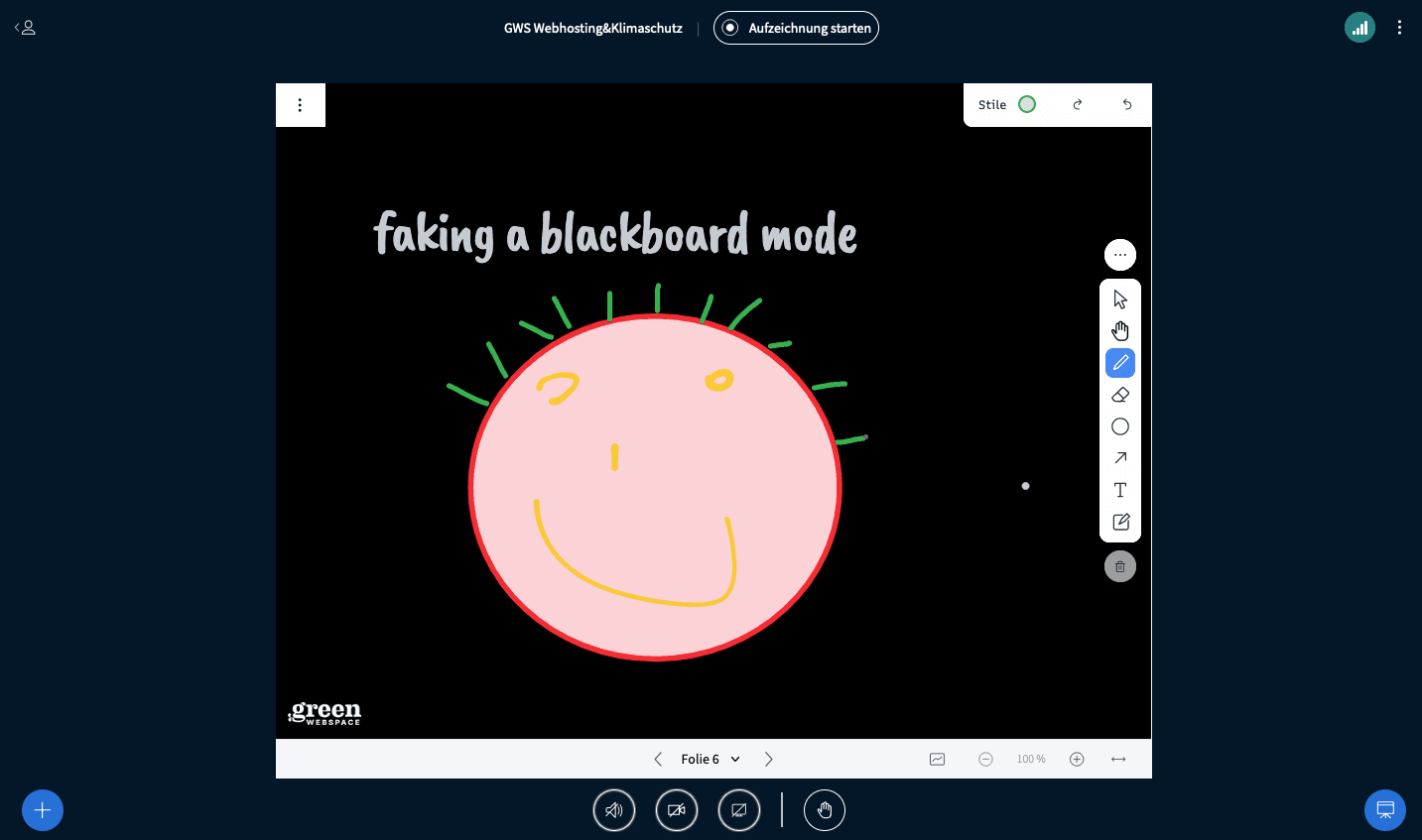
Task: Mute the microphone
Action: (x=614, y=810)
